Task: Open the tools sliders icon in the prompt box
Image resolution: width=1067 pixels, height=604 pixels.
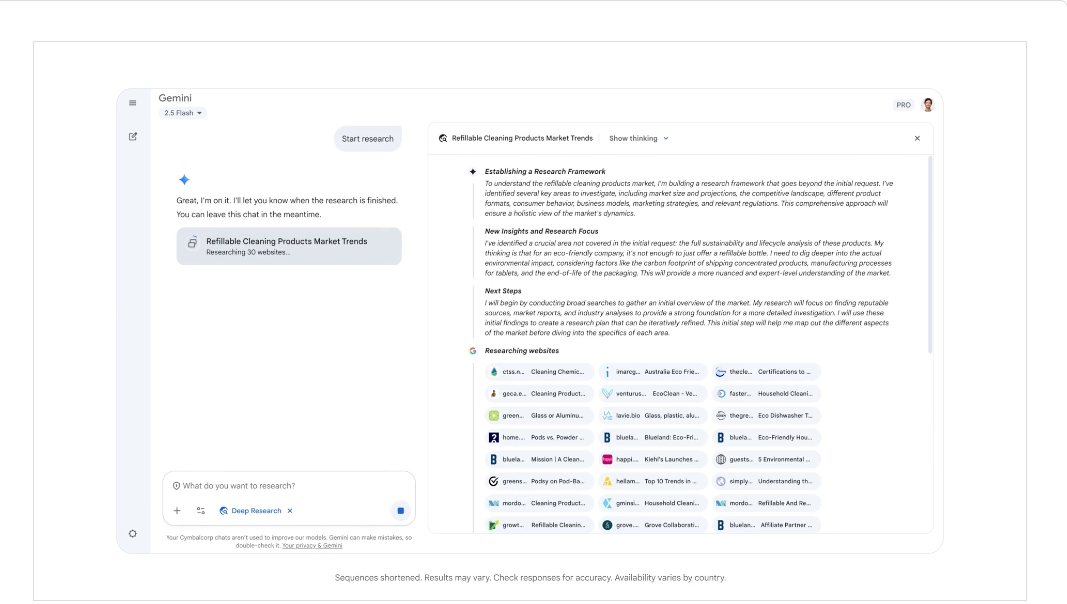Action: pyautogui.click(x=201, y=511)
